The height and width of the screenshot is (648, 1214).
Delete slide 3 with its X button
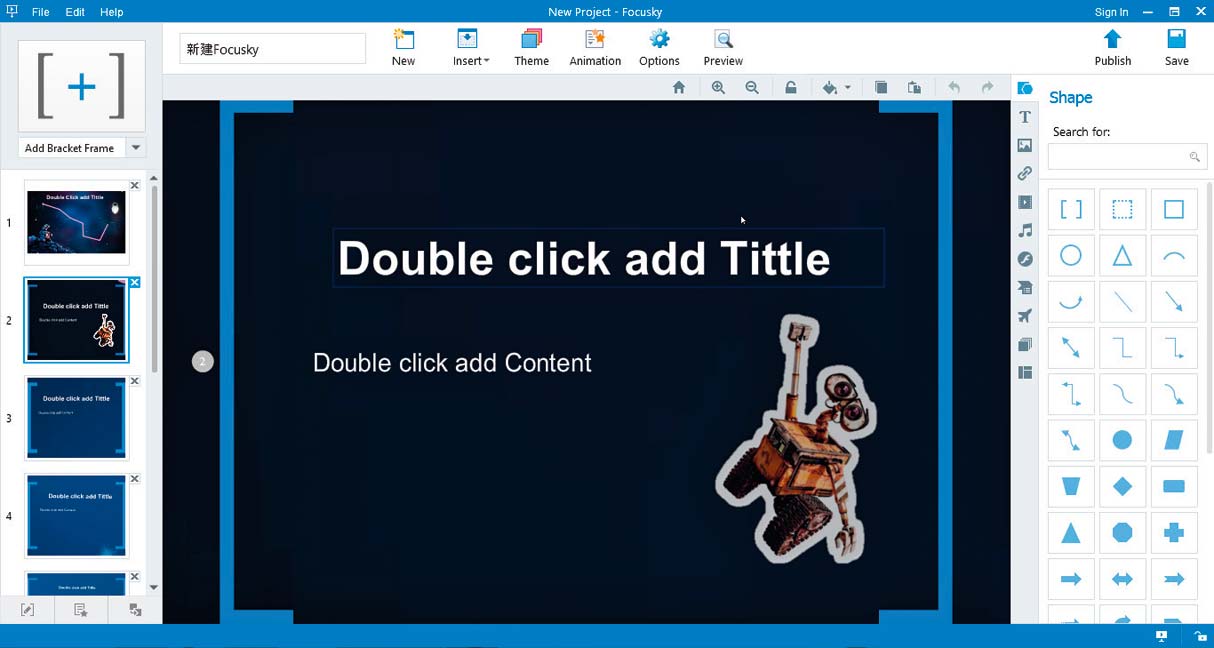click(135, 381)
